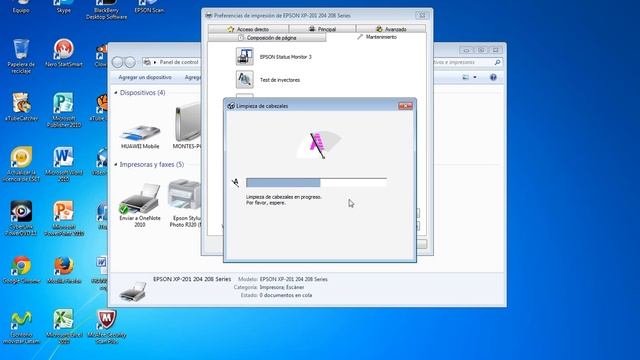The height and width of the screenshot is (360, 640).
Task: Switch to the Acceso directo tab
Action: (248, 29)
